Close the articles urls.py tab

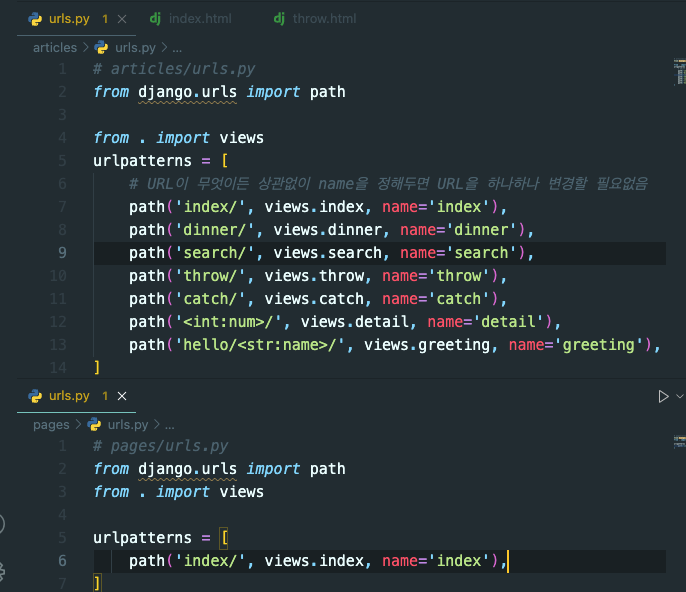click(122, 19)
